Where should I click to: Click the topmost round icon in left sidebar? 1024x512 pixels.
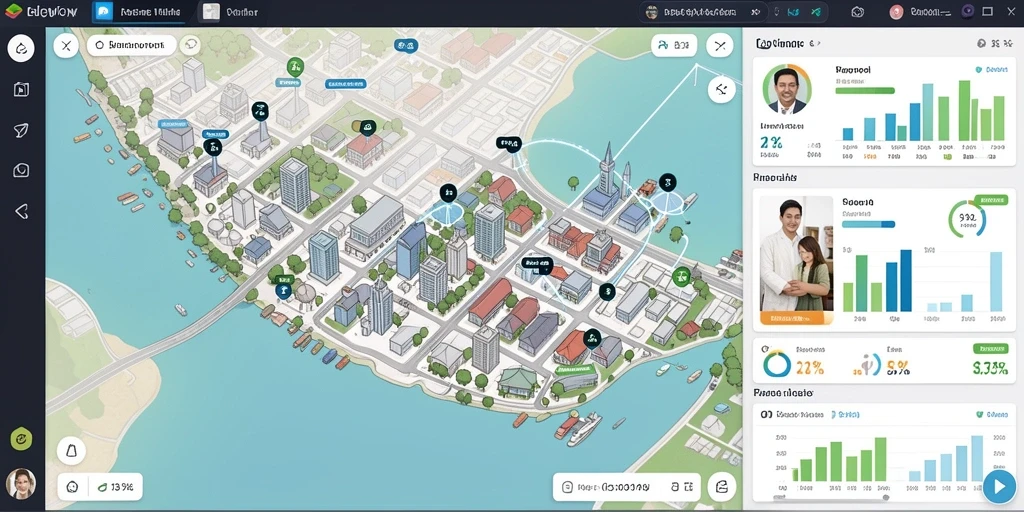coord(21,48)
